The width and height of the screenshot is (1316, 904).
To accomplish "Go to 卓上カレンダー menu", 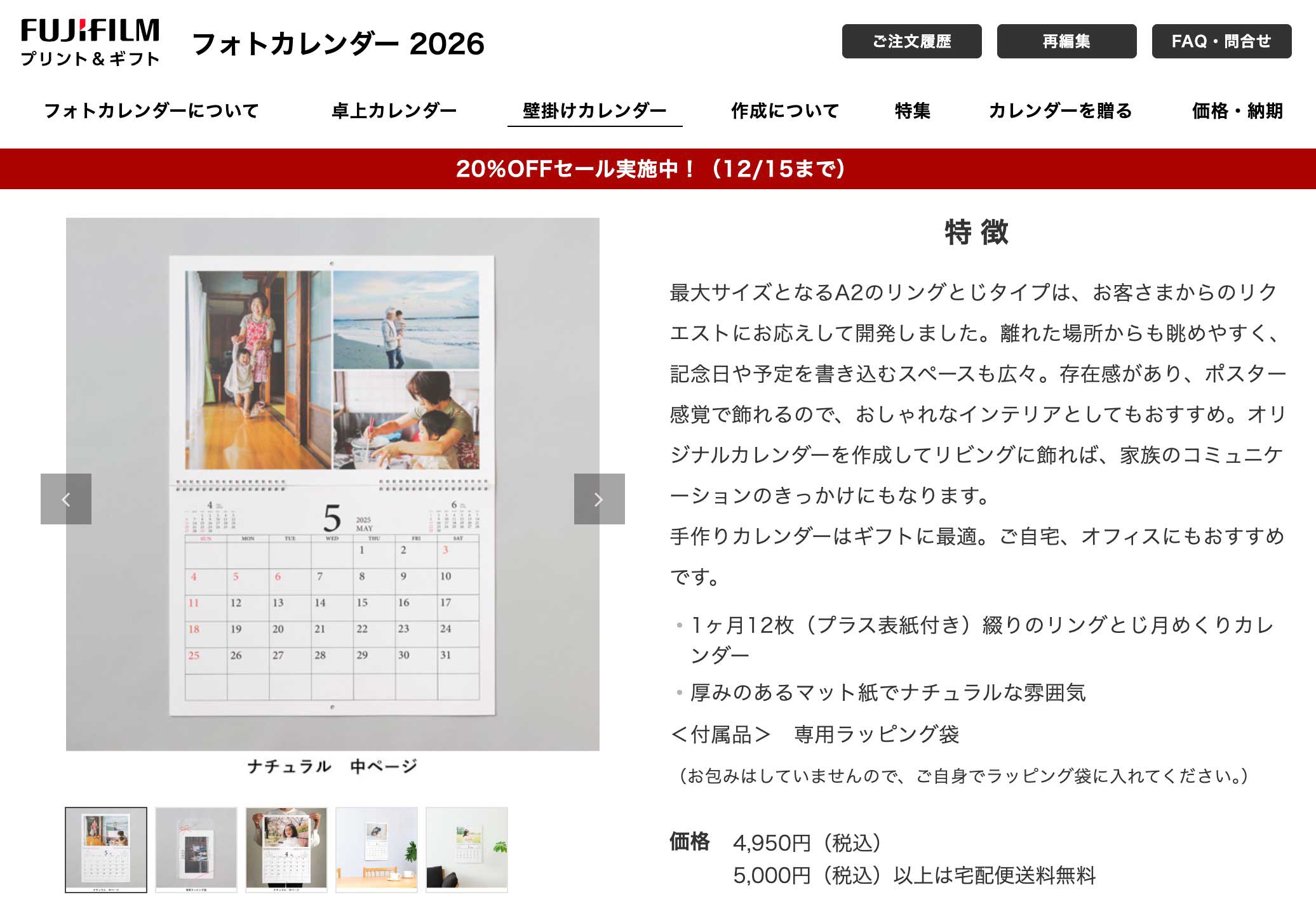I will tap(394, 111).
